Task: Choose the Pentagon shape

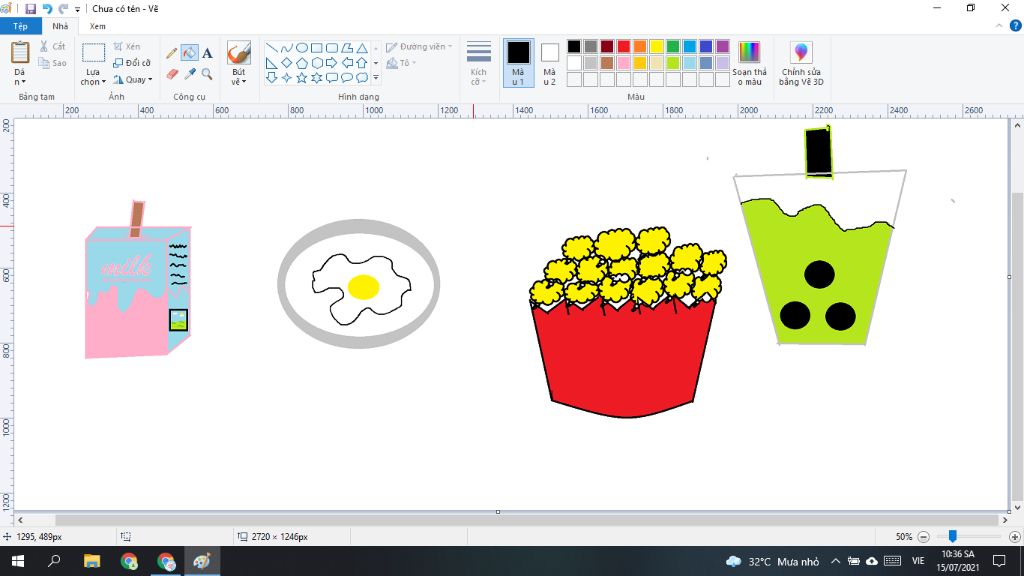Action: 302,63
